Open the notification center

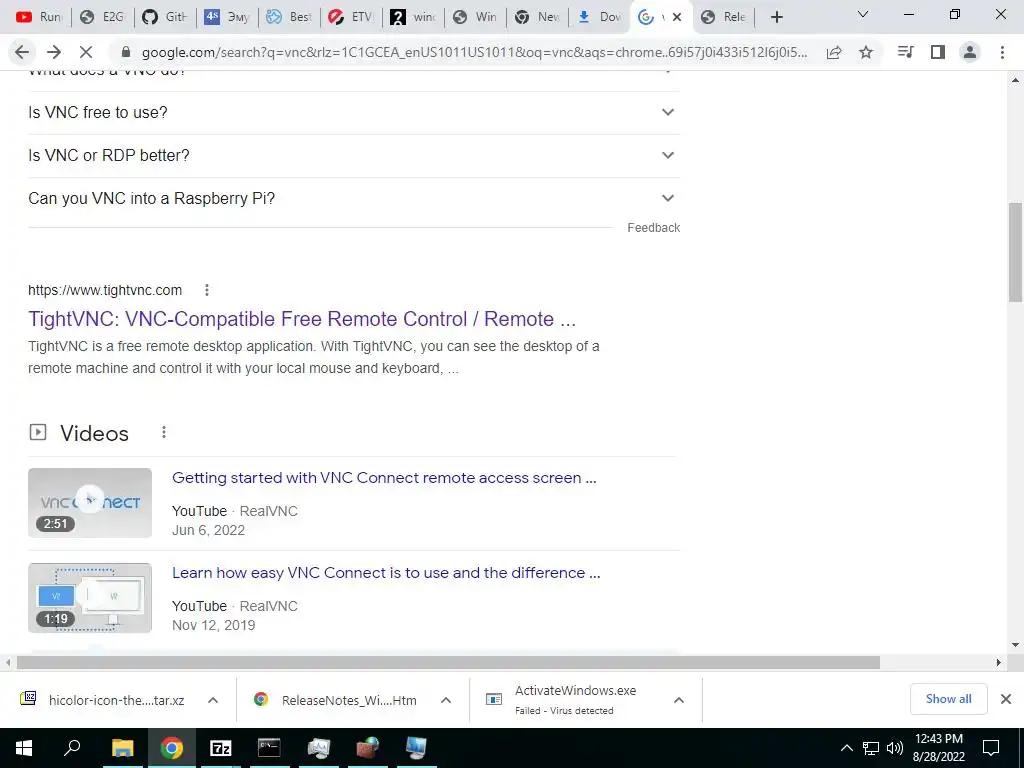pos(991,748)
